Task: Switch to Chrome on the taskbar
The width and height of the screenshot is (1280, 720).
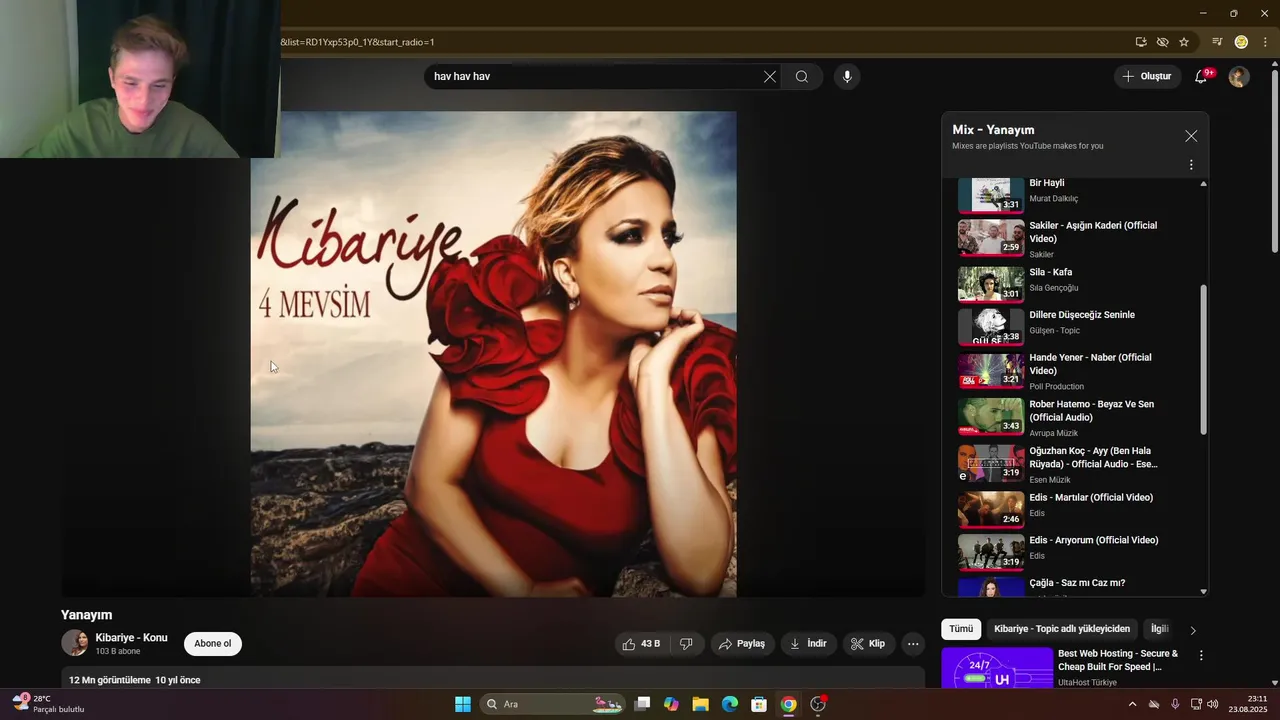Action: click(x=788, y=704)
